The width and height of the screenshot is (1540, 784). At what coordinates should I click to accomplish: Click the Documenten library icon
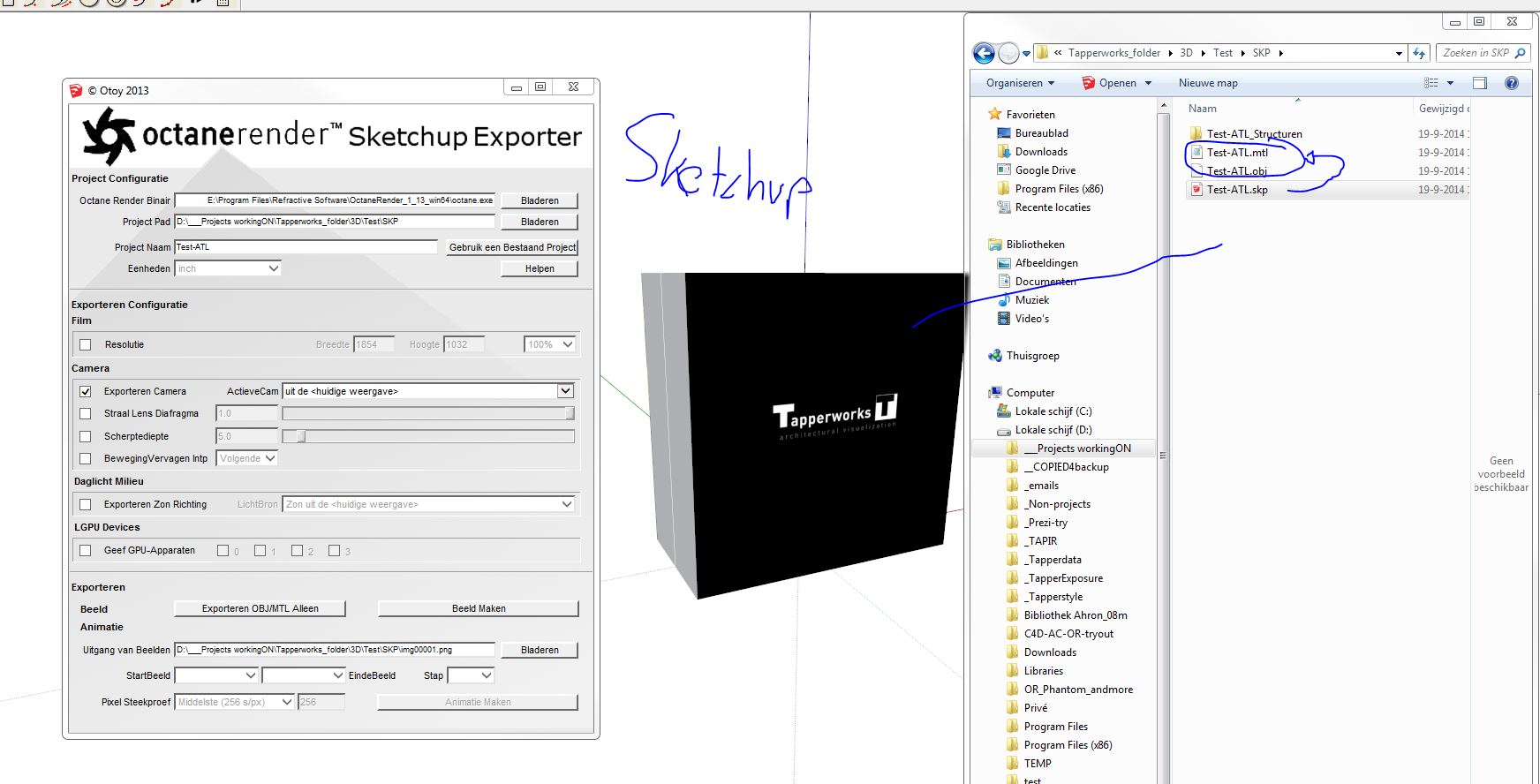(x=1004, y=282)
